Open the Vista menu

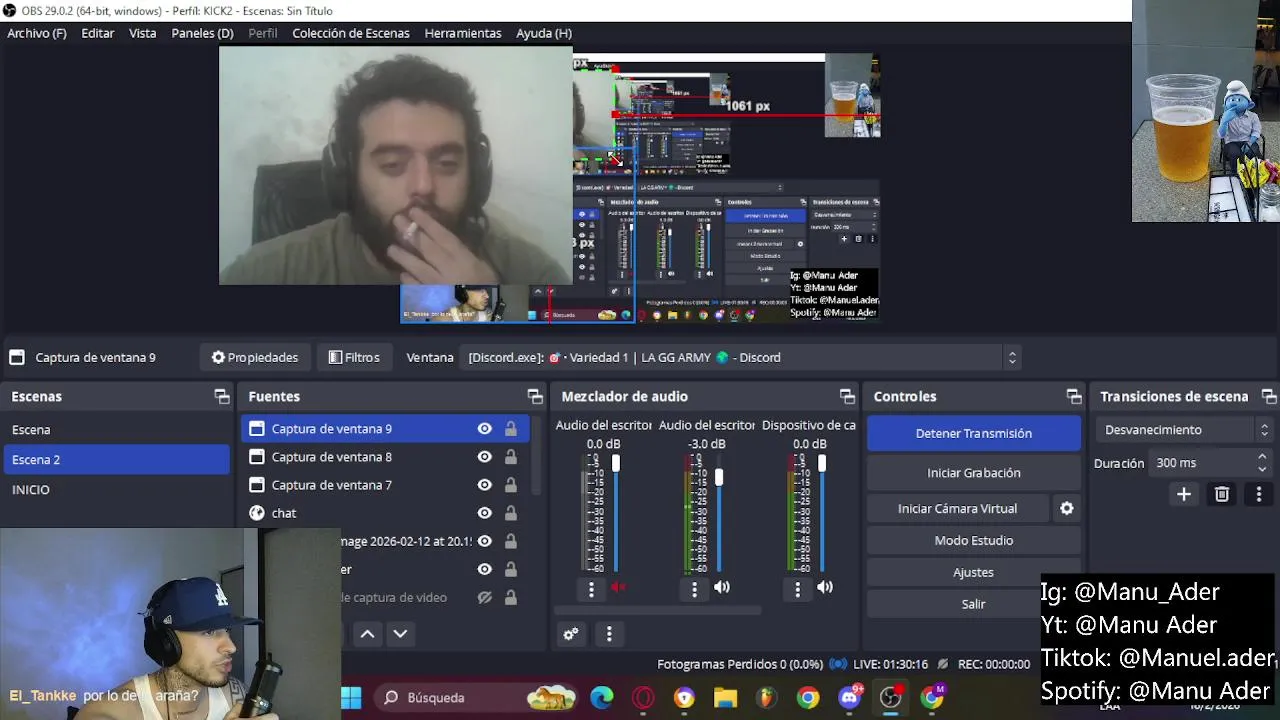point(143,33)
